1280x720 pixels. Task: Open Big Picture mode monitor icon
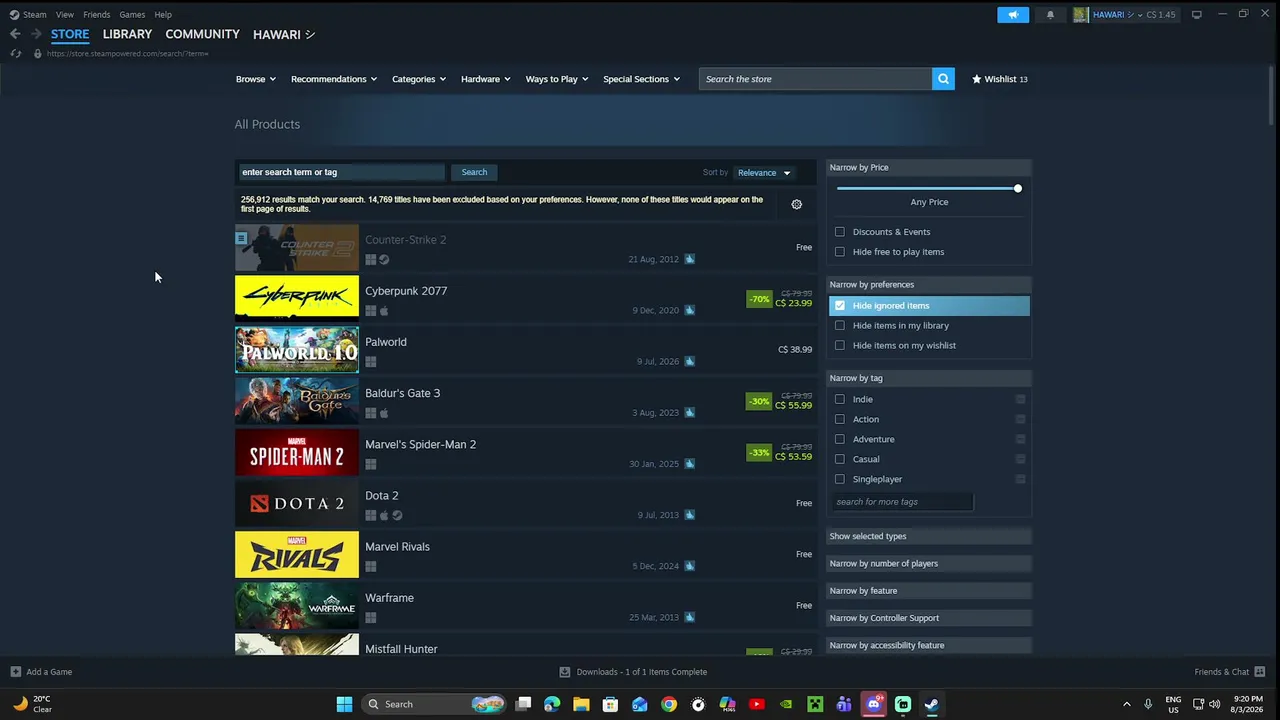click(x=1196, y=15)
